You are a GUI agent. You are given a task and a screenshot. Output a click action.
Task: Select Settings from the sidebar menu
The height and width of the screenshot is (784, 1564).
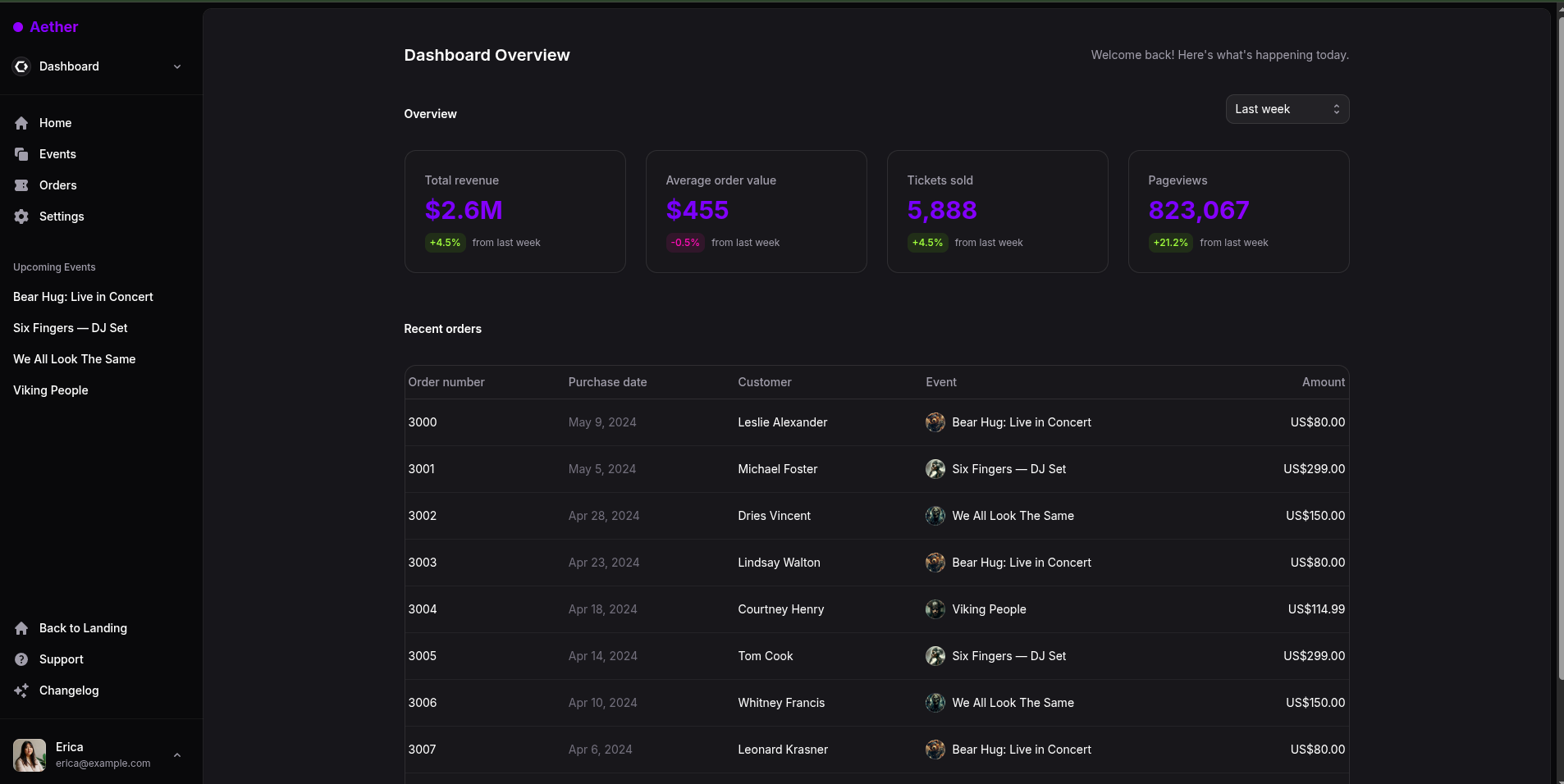coord(62,217)
